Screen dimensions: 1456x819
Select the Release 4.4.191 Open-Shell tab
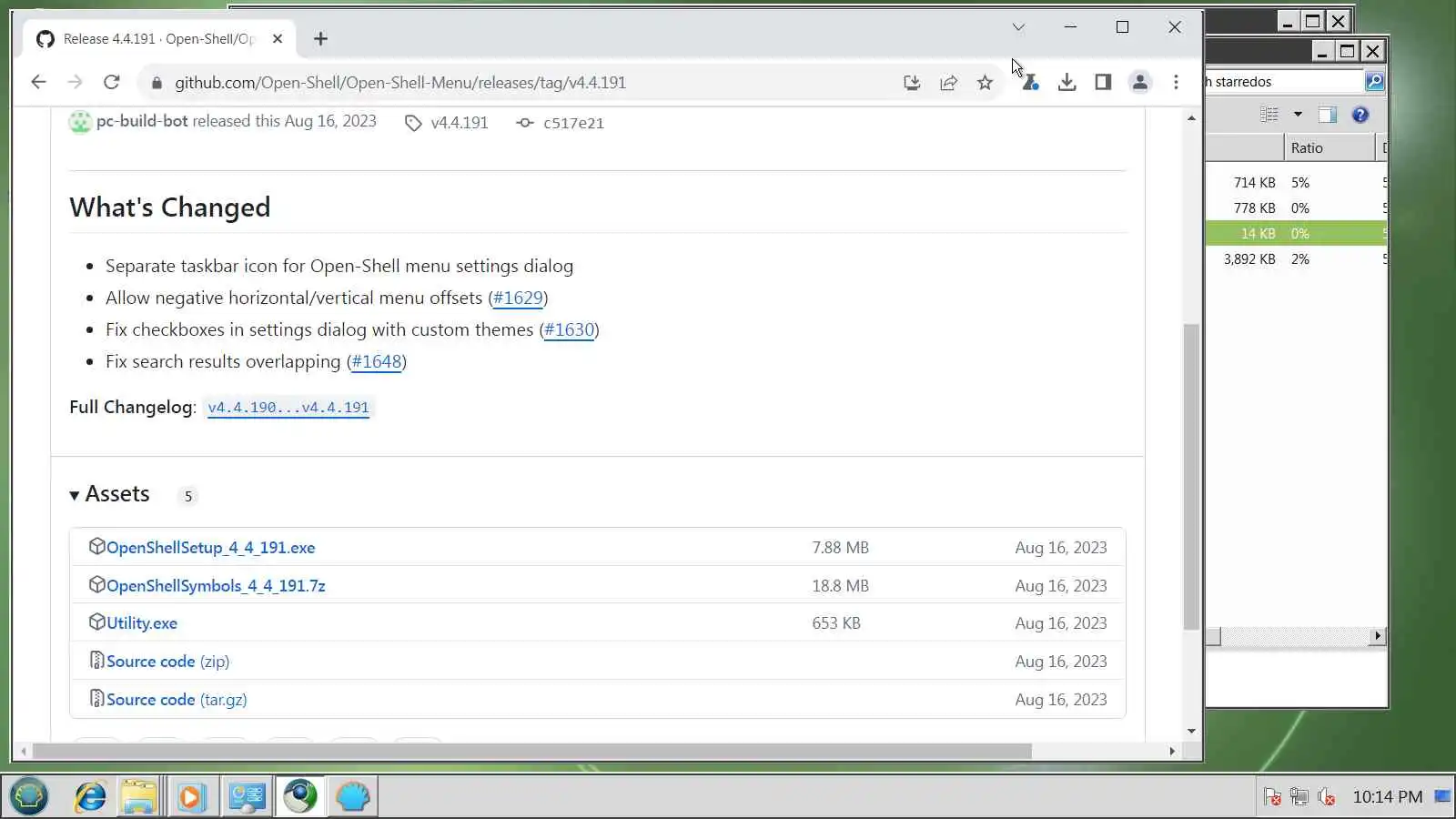coord(159,39)
